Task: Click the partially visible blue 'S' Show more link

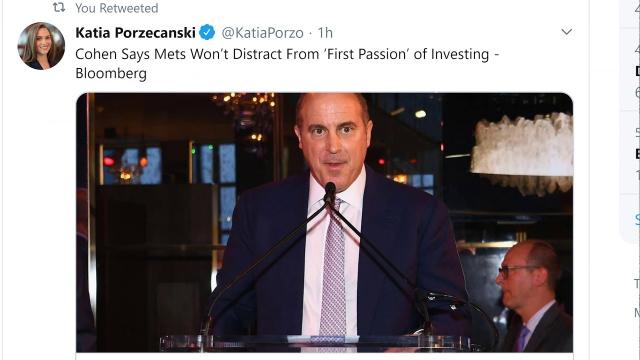Action: (637, 220)
